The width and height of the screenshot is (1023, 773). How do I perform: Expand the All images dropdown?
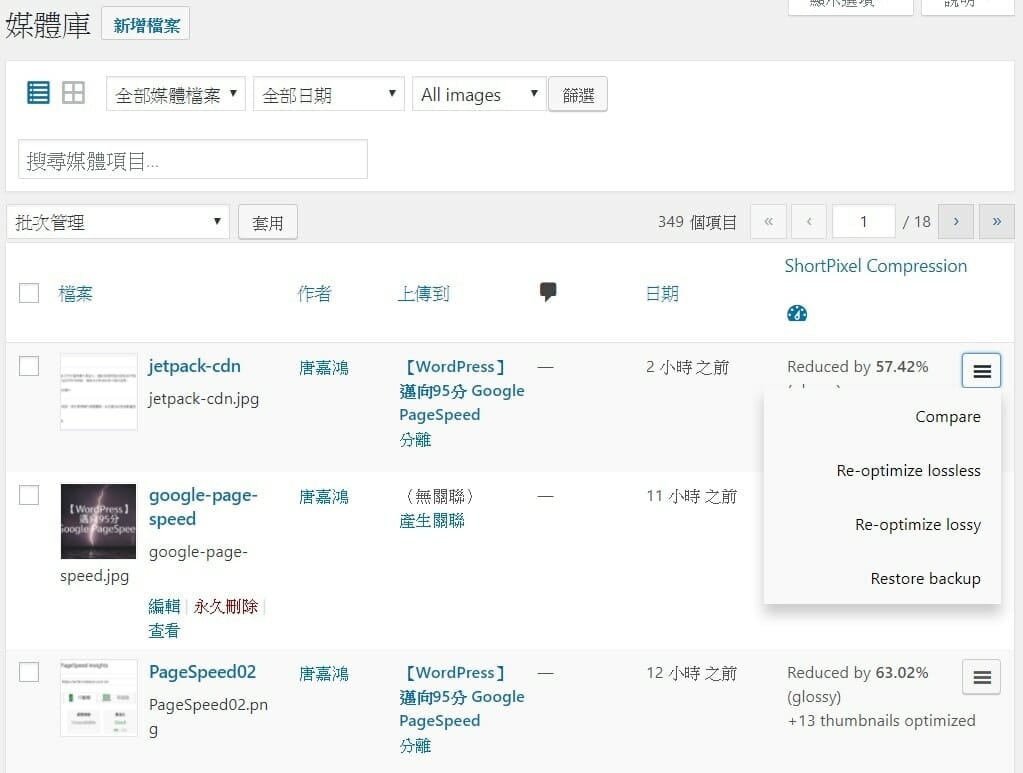tap(479, 95)
